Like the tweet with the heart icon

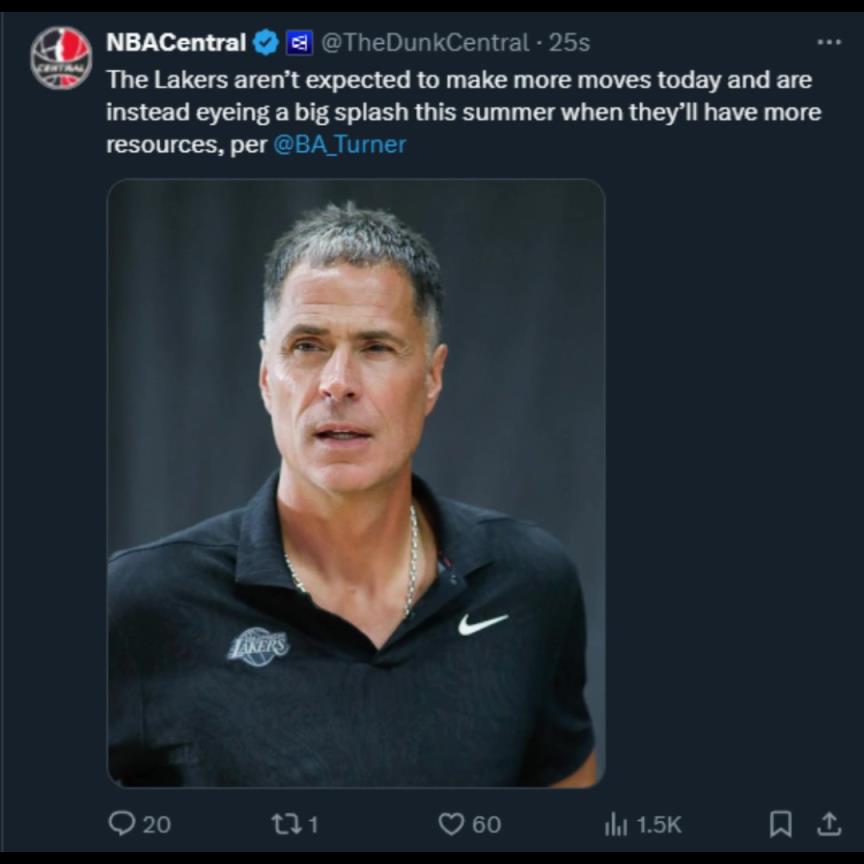point(452,823)
